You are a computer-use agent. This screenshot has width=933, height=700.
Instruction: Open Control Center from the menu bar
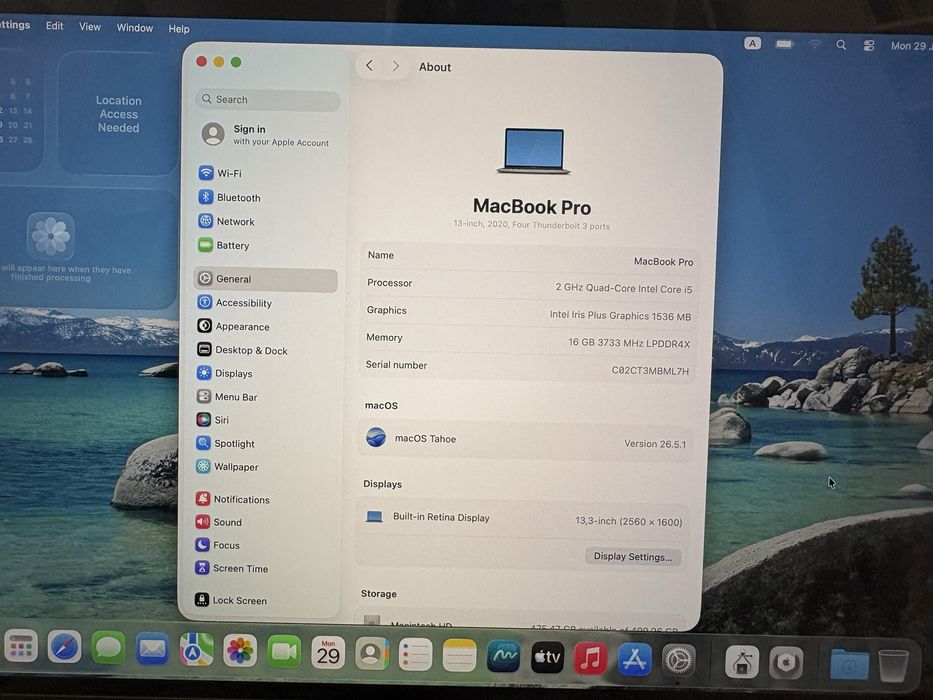coord(869,45)
